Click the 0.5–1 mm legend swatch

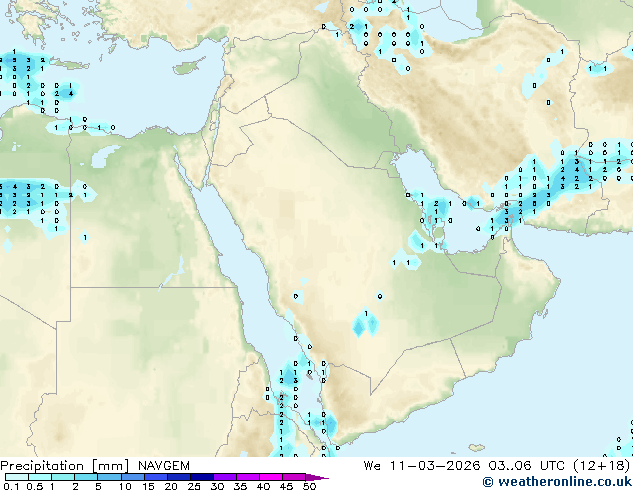[40, 477]
